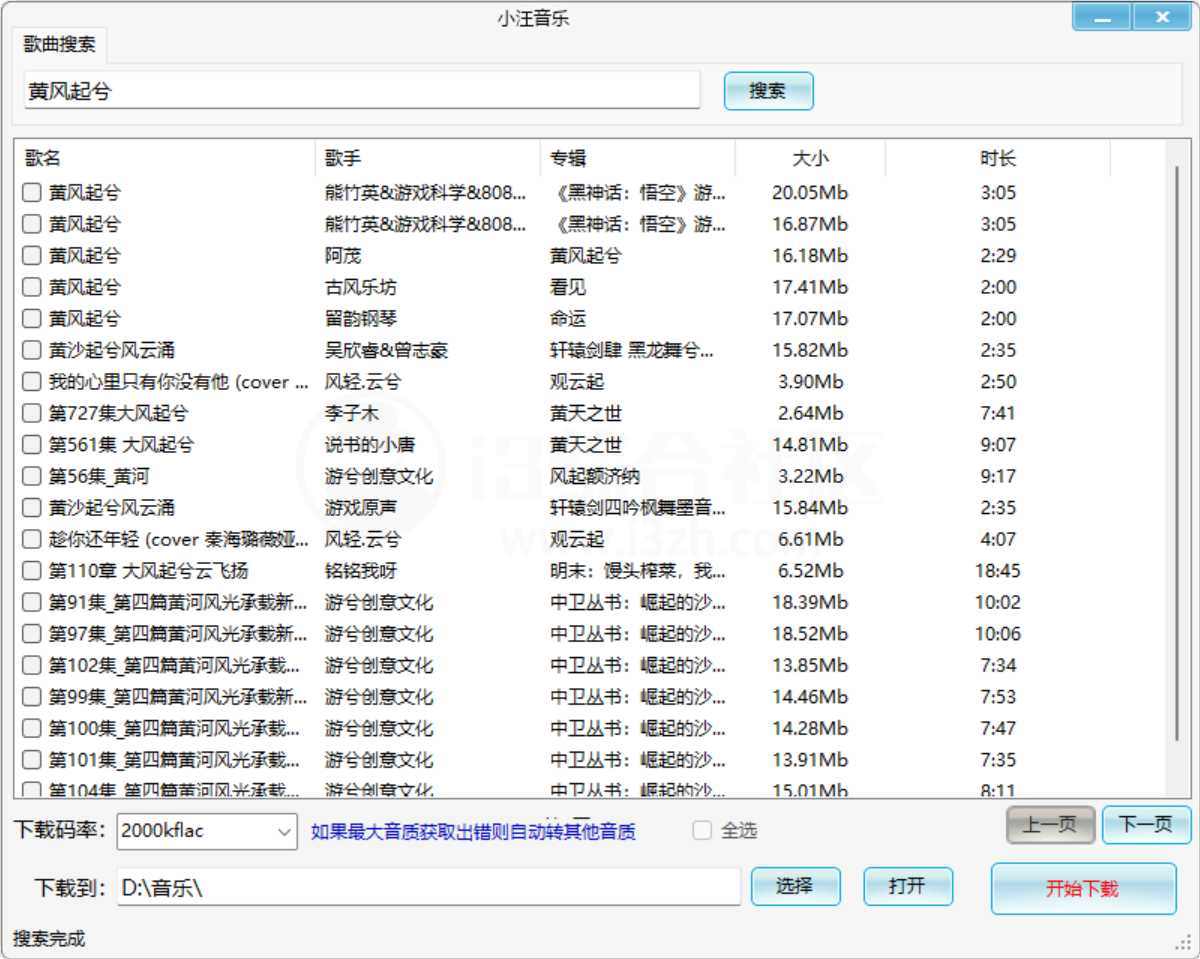Click the blue 如果最大音质获取出错 notice text
This screenshot has width=1200, height=959.
point(473,831)
